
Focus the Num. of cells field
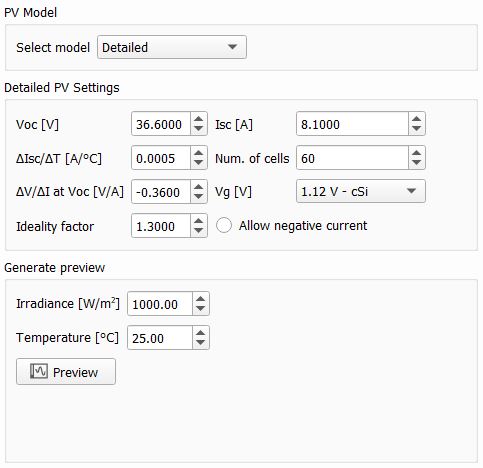point(353,158)
